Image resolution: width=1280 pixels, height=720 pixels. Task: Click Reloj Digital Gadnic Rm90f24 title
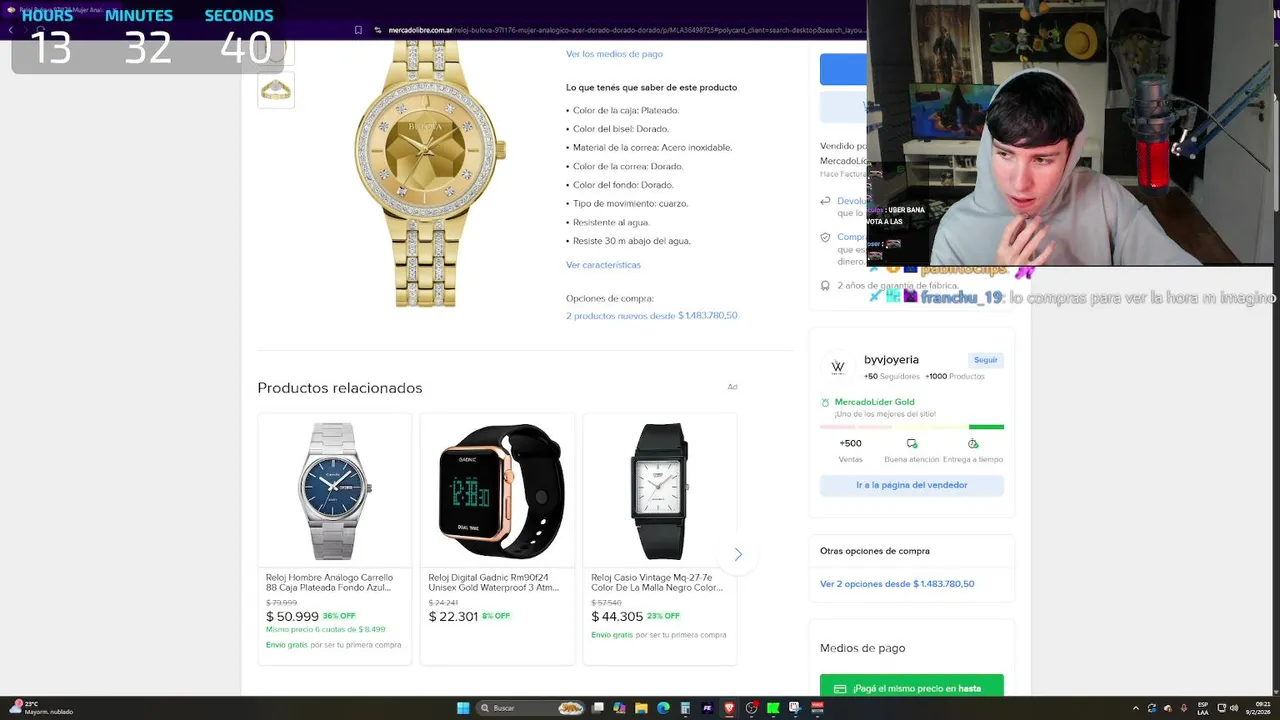(x=496, y=582)
